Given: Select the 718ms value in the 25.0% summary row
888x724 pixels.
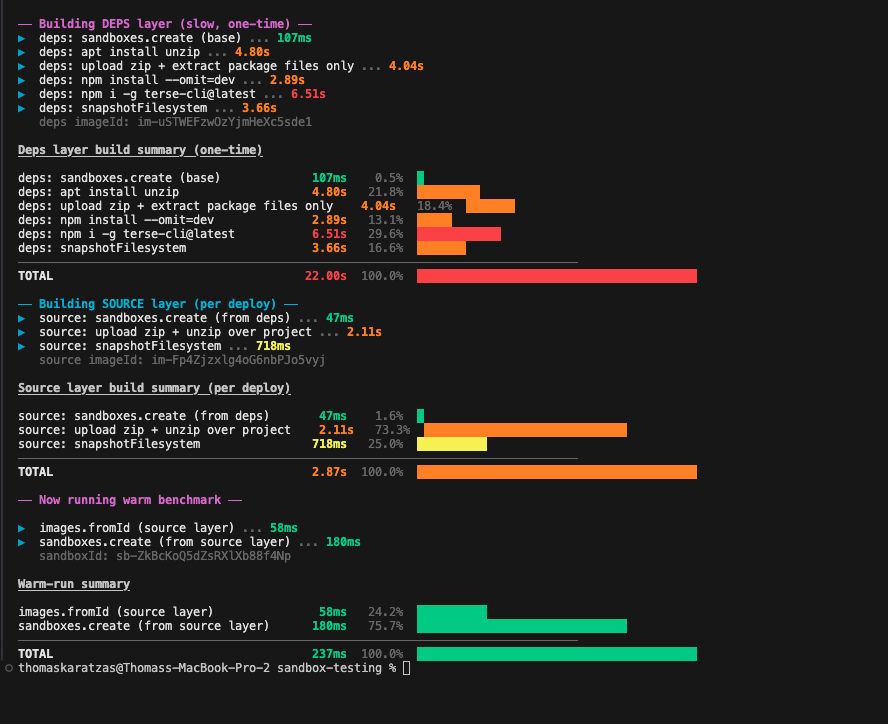Looking at the screenshot, I should 329,444.
